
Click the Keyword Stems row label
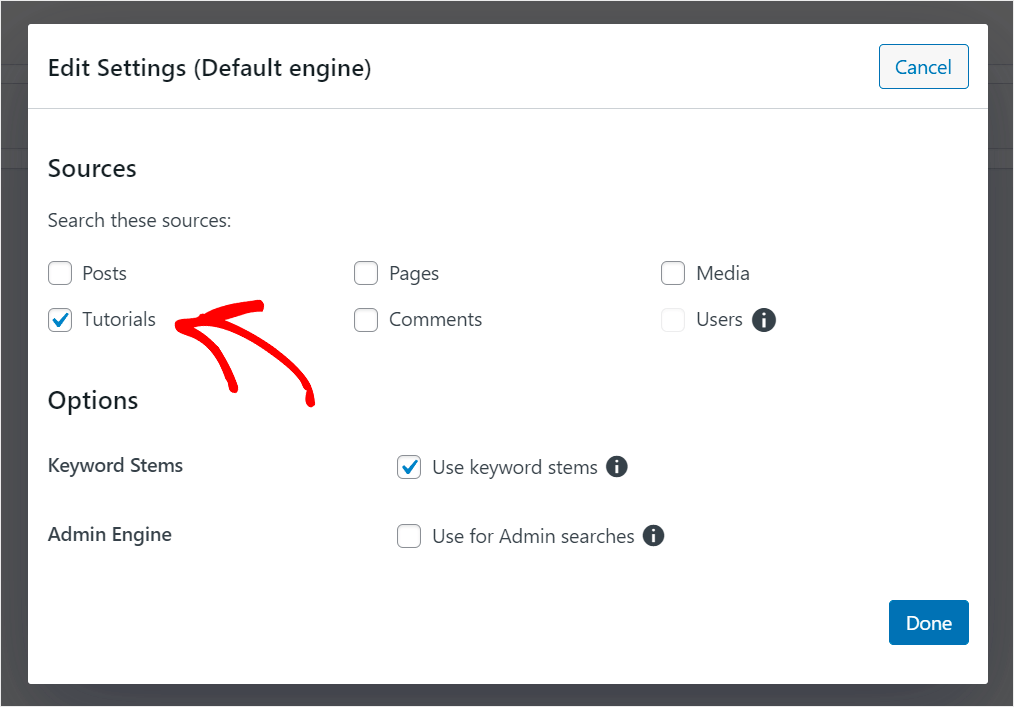point(115,465)
